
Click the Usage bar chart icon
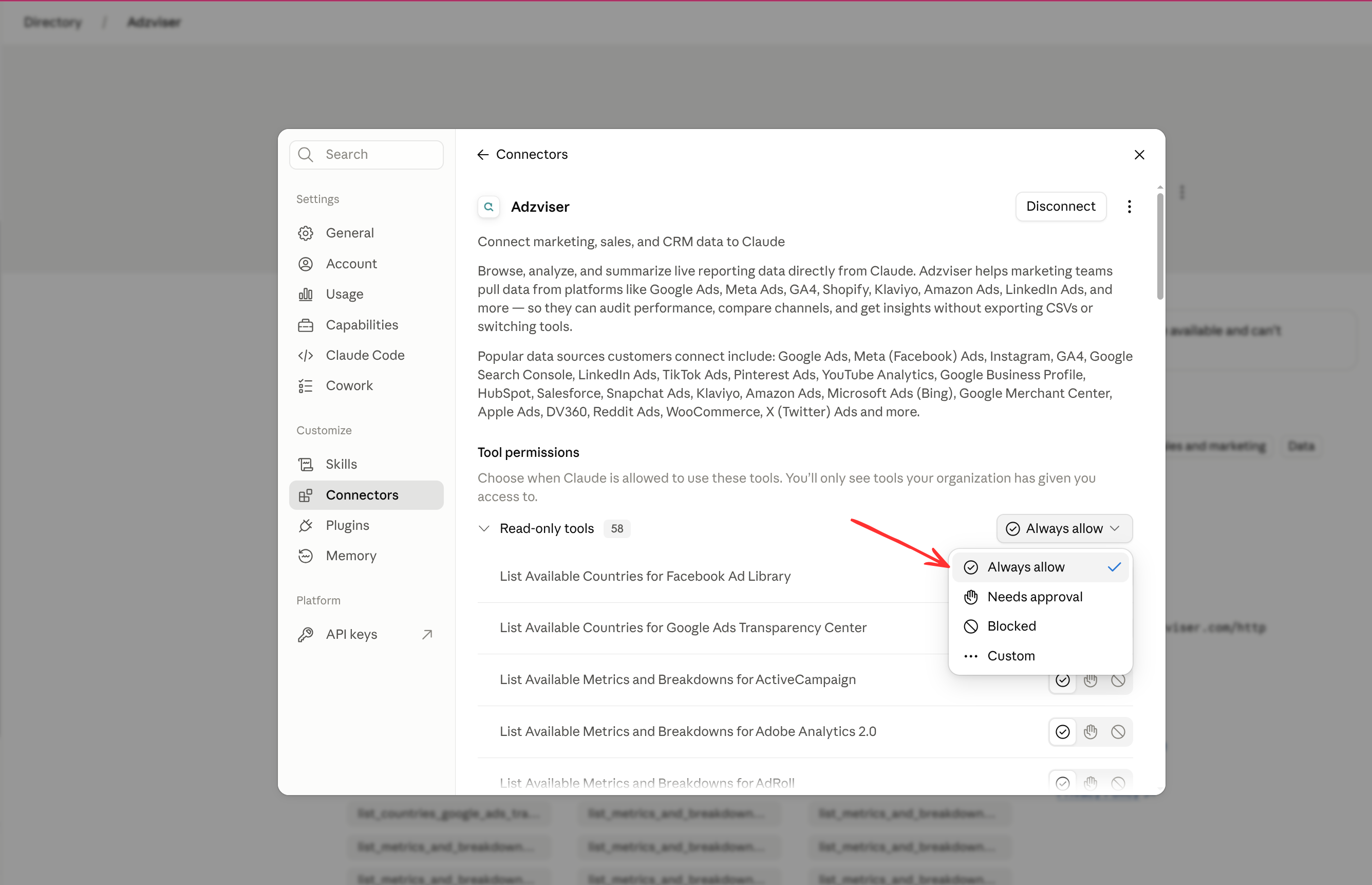click(306, 294)
